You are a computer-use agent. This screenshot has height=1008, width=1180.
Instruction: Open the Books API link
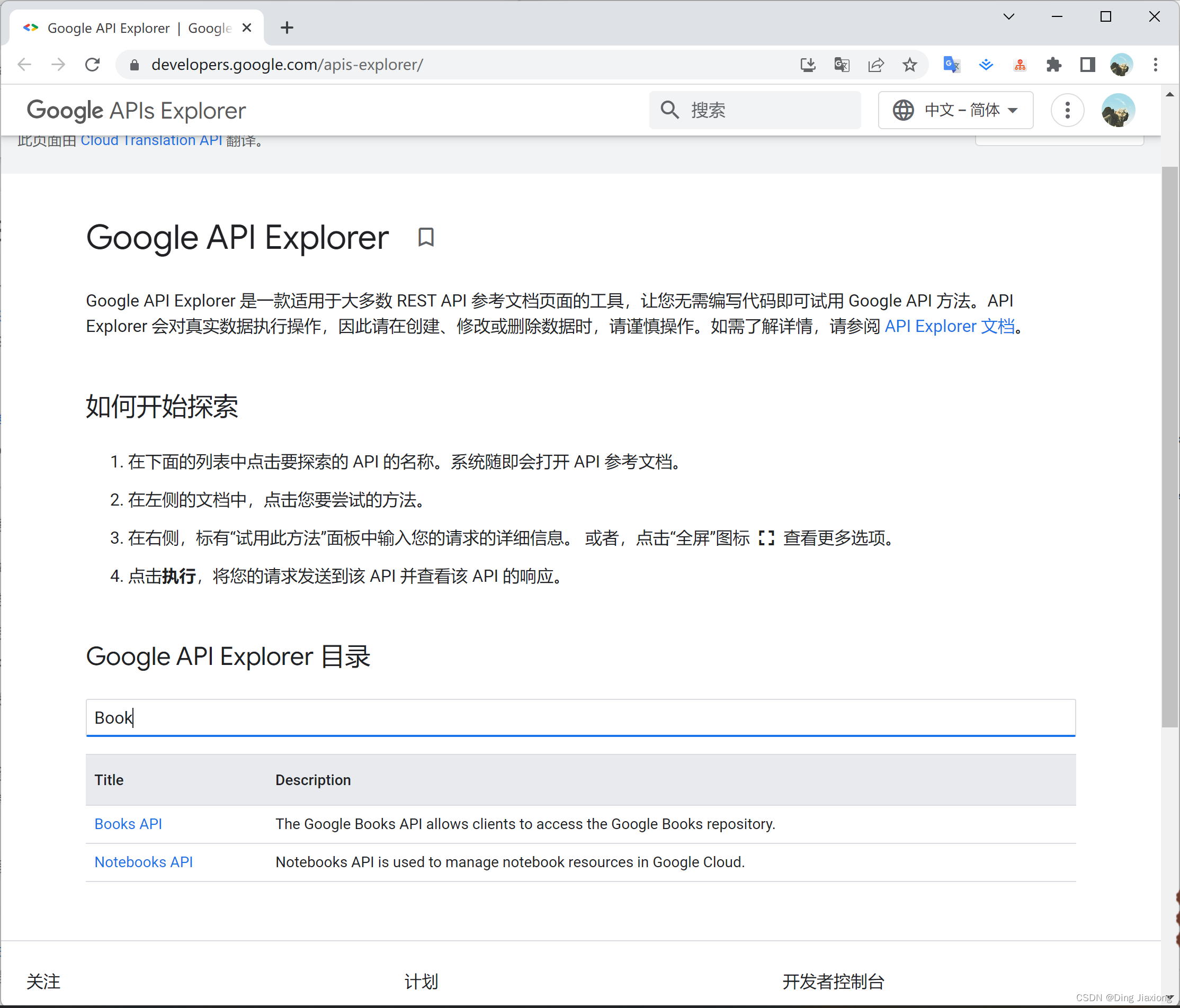pyautogui.click(x=128, y=824)
